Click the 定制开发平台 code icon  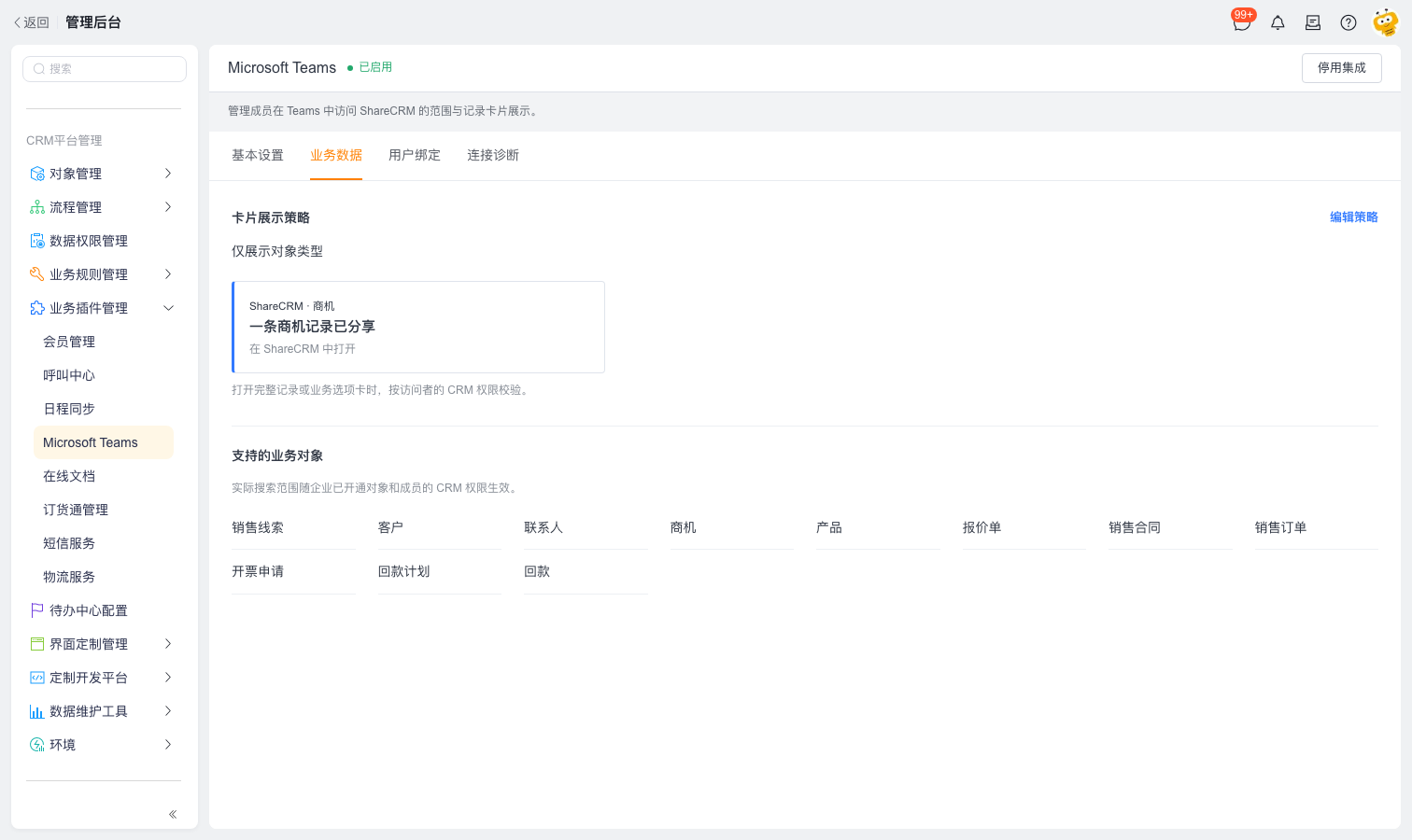point(37,678)
